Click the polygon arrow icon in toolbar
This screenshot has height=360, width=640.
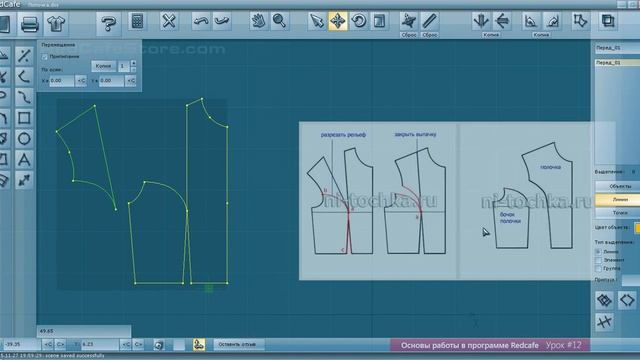click(x=580, y=21)
